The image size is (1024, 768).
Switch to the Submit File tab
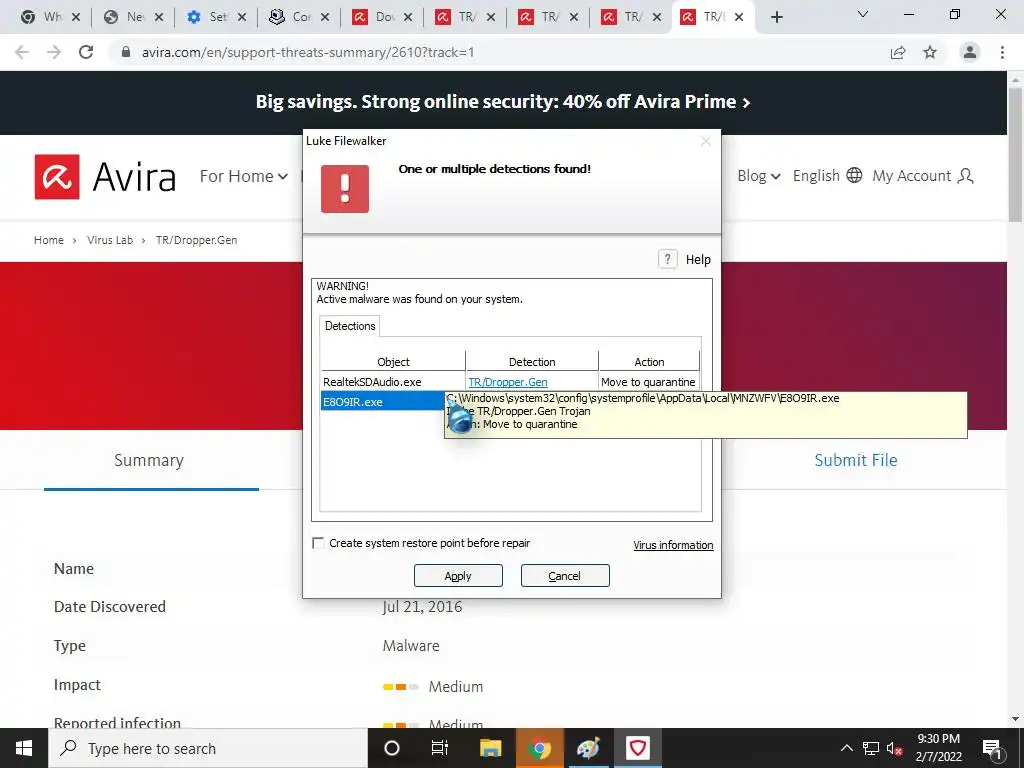856,460
